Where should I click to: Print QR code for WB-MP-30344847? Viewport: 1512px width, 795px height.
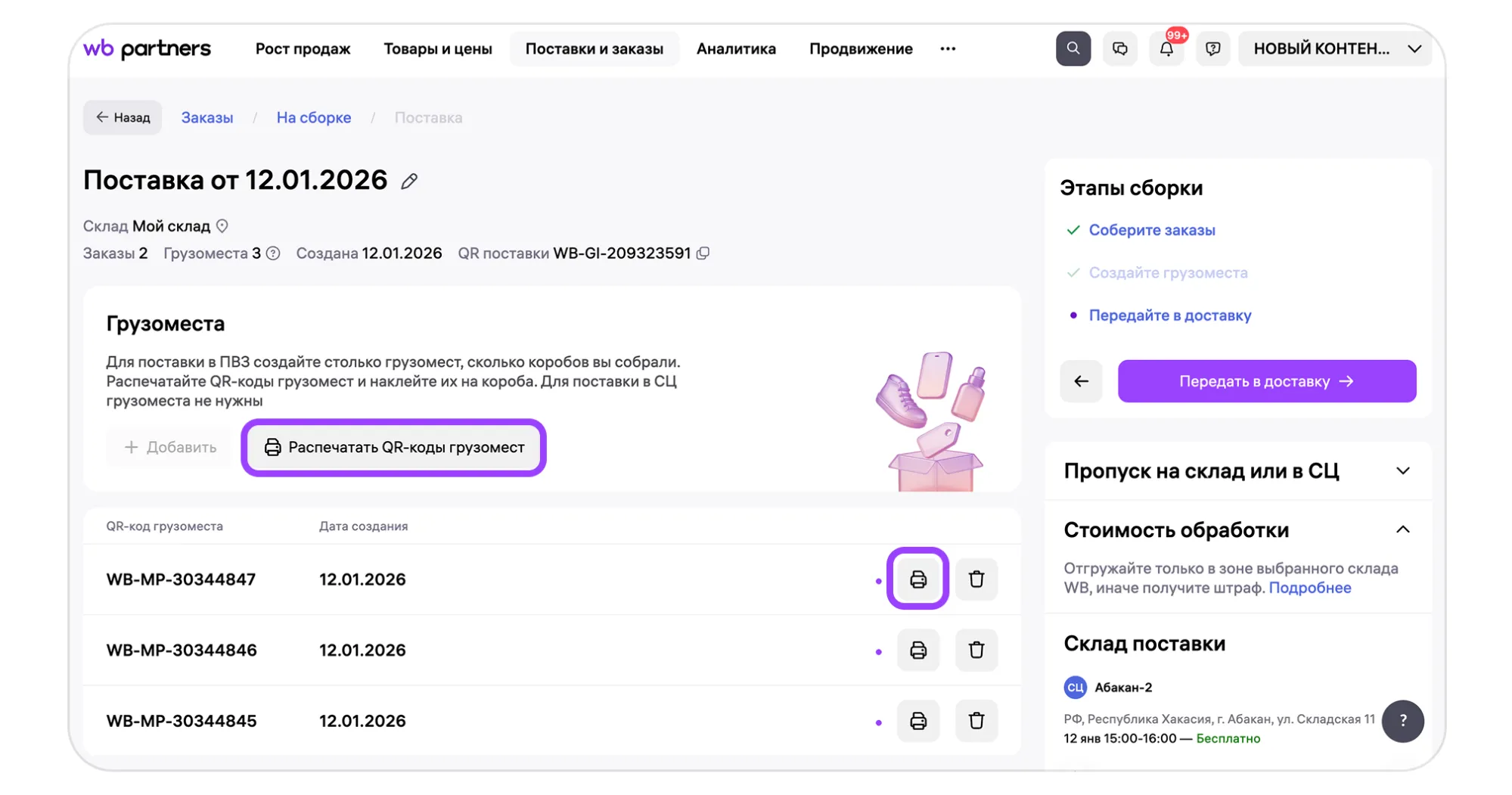pos(917,579)
